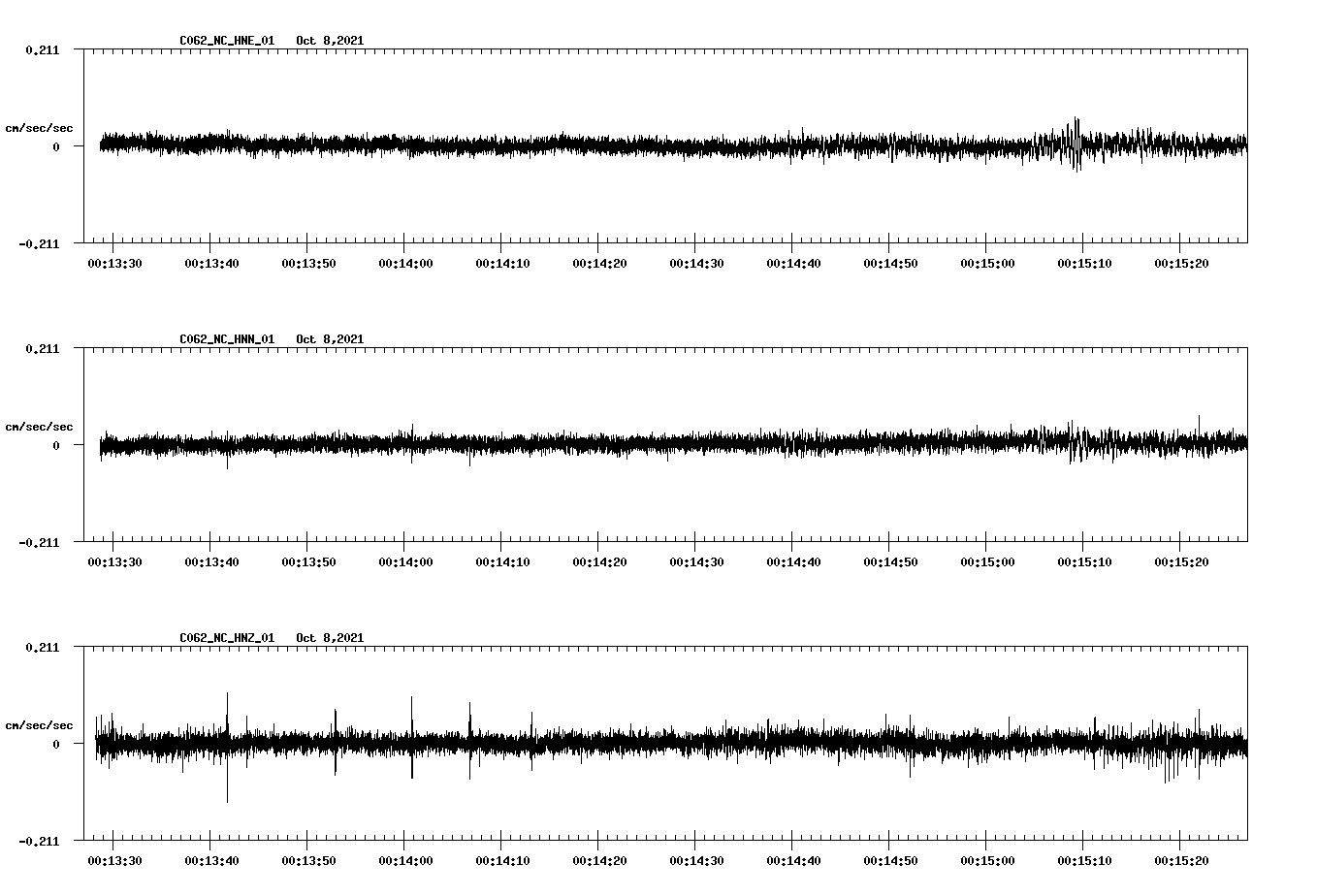Click the C062_NC_HNZ_01 plot title
This screenshot has width=1317, height=896.
227,638
